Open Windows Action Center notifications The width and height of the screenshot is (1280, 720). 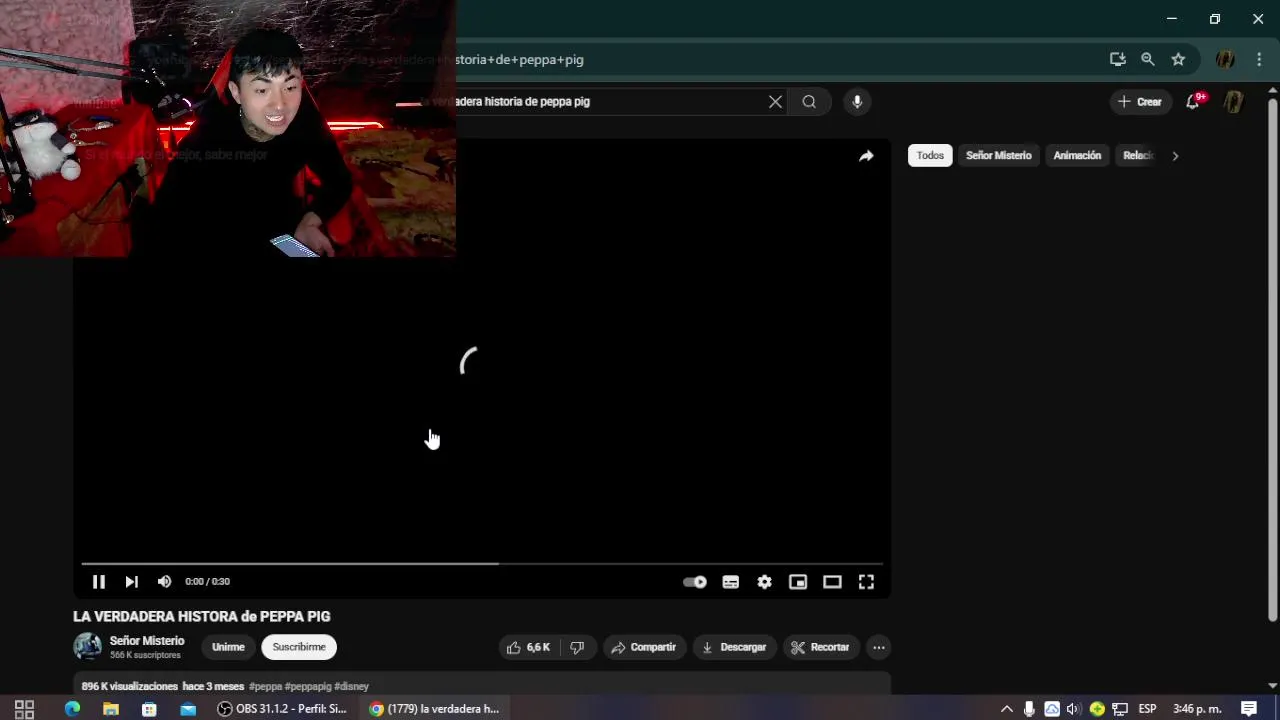(x=1249, y=709)
